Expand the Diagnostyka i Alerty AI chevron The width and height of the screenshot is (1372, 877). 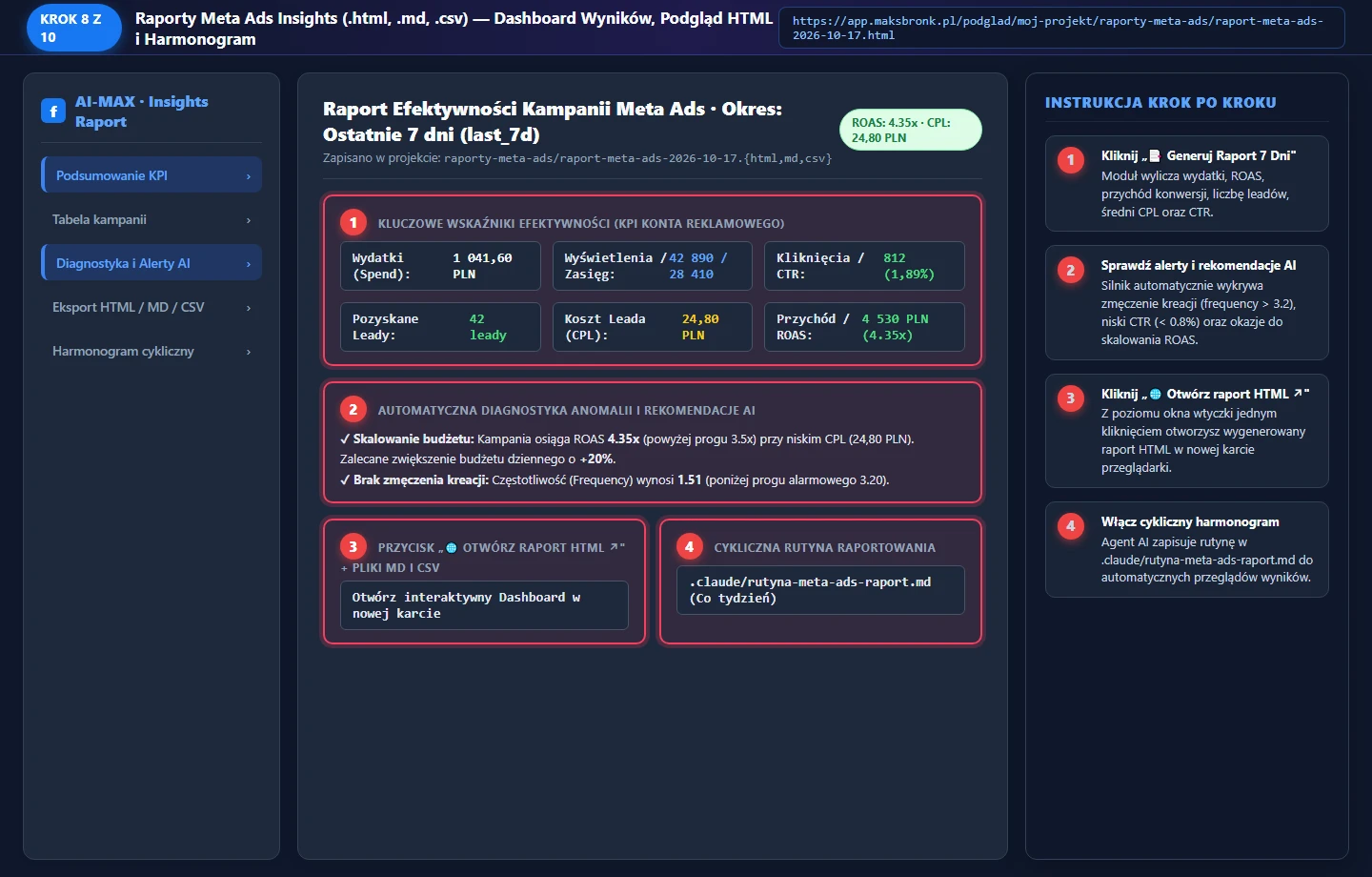click(249, 264)
